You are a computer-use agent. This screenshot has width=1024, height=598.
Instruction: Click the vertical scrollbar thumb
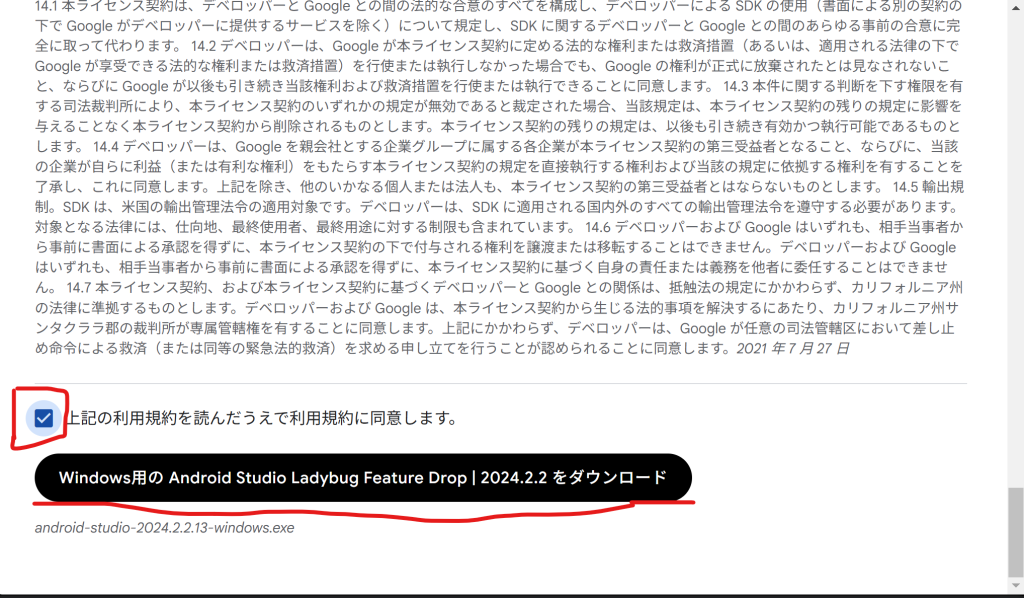tap(1015, 532)
